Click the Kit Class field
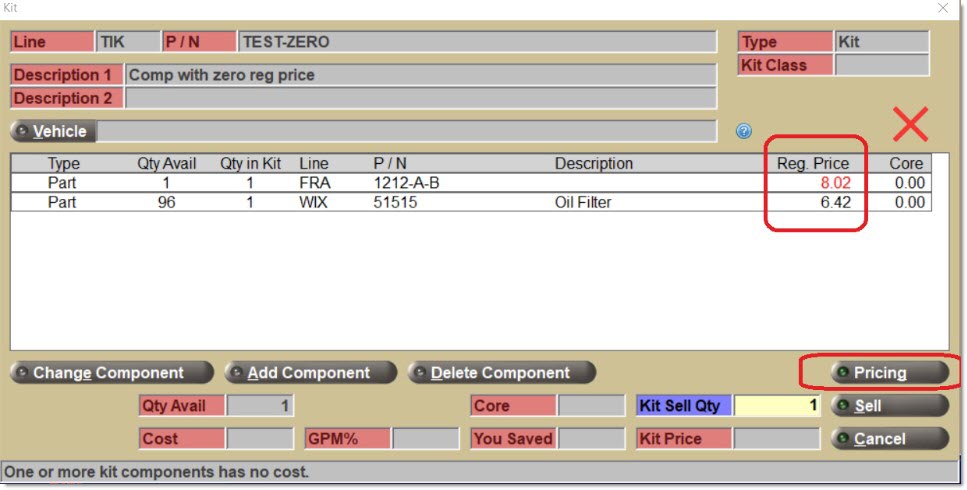967x490 pixels. coord(881,65)
